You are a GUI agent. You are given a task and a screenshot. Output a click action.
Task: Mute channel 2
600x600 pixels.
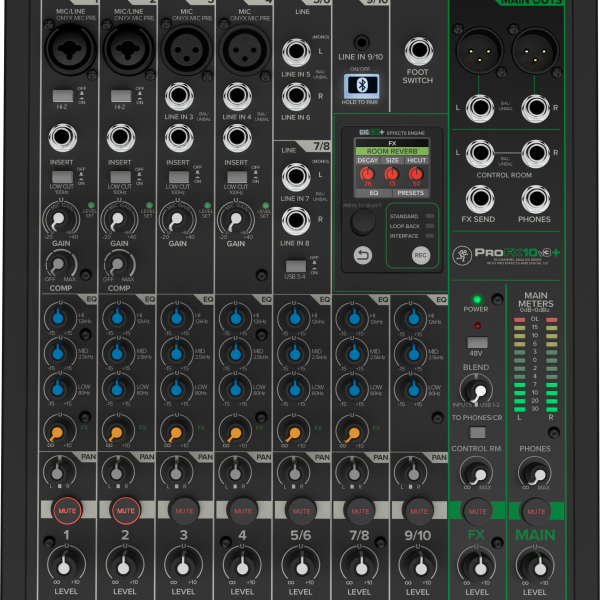(126, 511)
